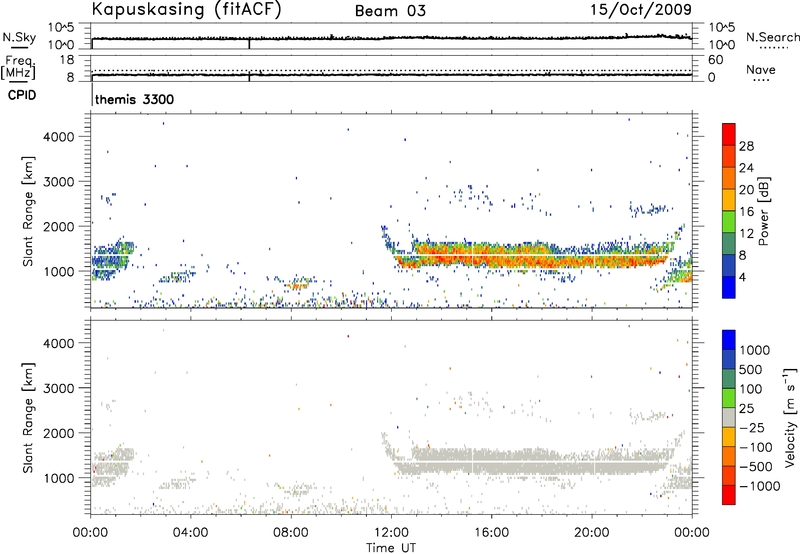Click the 'Freq. [MHz]' axis label
This screenshot has width=800, height=554.
coord(18,67)
